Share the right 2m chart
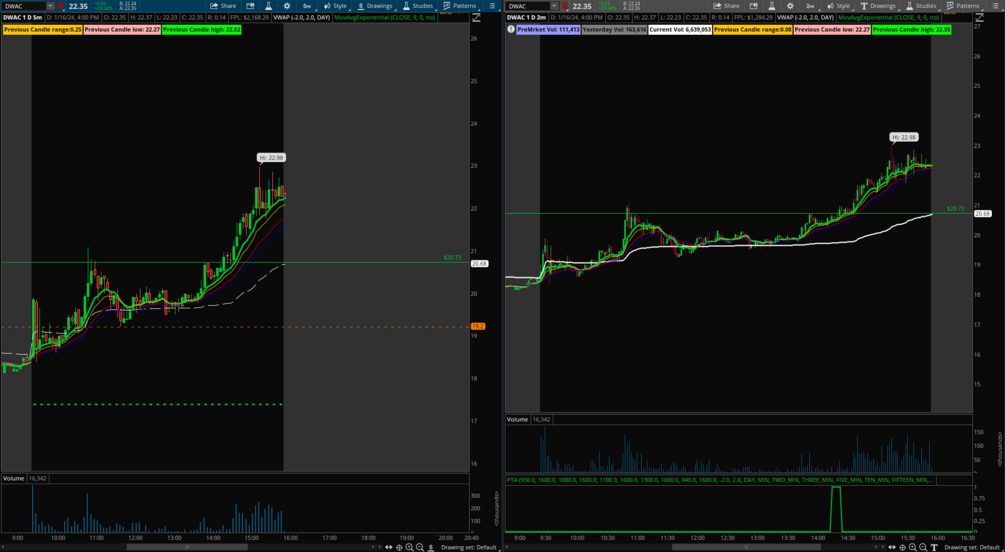 pos(726,6)
